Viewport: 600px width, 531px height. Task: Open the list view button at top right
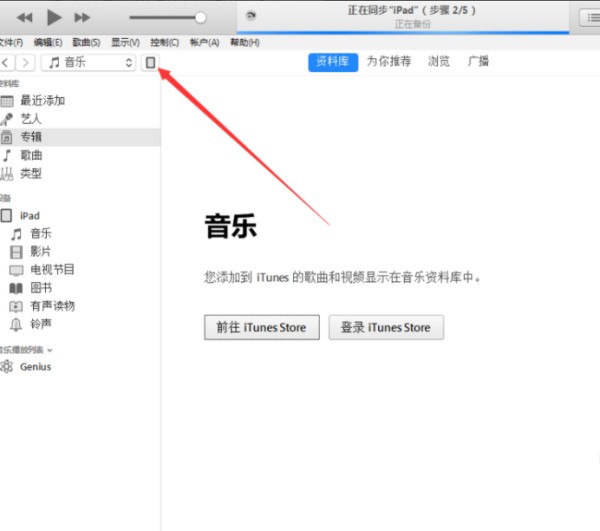tap(591, 18)
